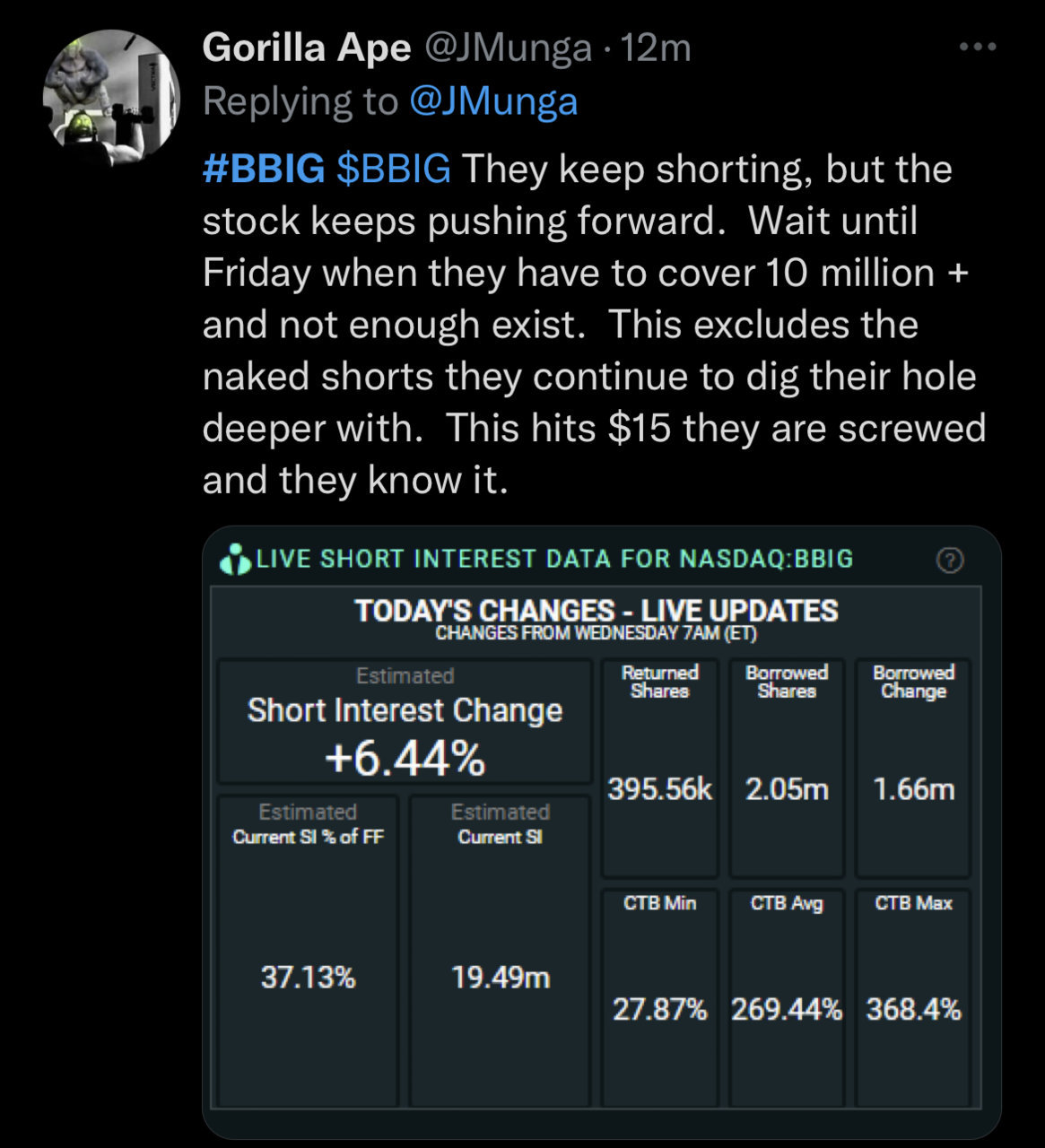Open the @JMunga mention in Replying to
Image resolution: width=1045 pixels, height=1148 pixels.
click(x=493, y=100)
